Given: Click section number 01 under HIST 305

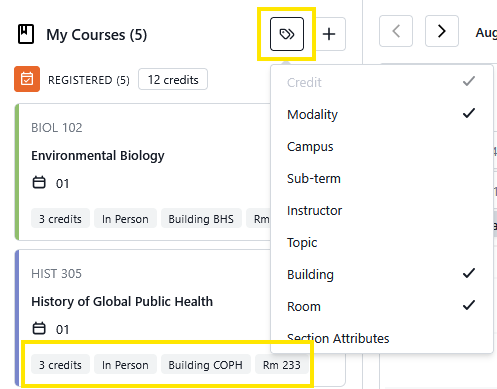Looking at the screenshot, I should [62, 329].
